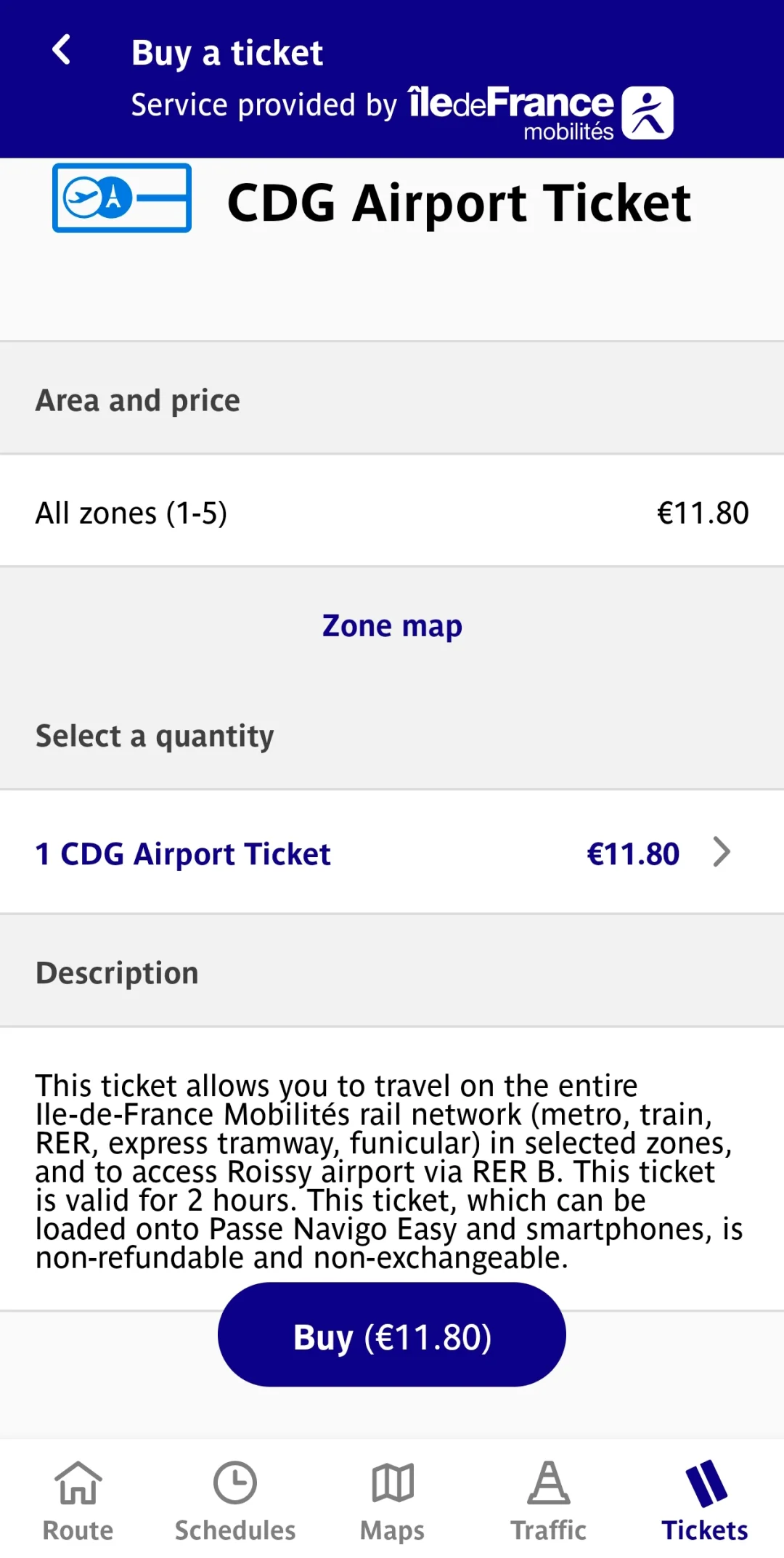Tap the CDG Airport Ticket title
784x1558 pixels.
click(459, 203)
